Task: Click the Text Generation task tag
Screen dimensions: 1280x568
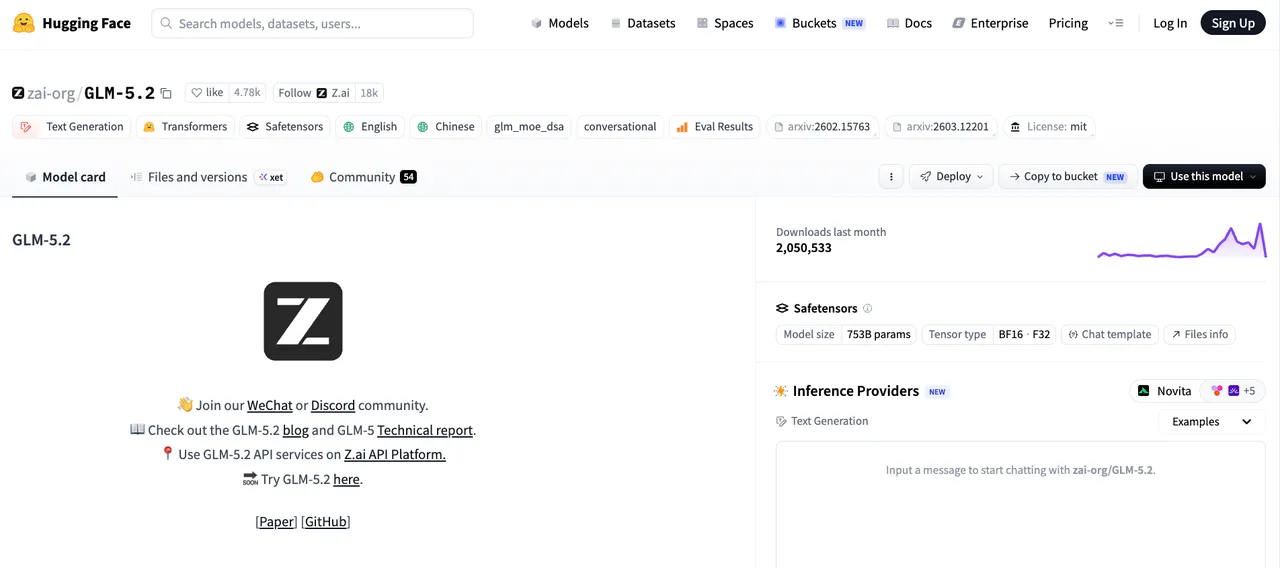Action: point(73,127)
